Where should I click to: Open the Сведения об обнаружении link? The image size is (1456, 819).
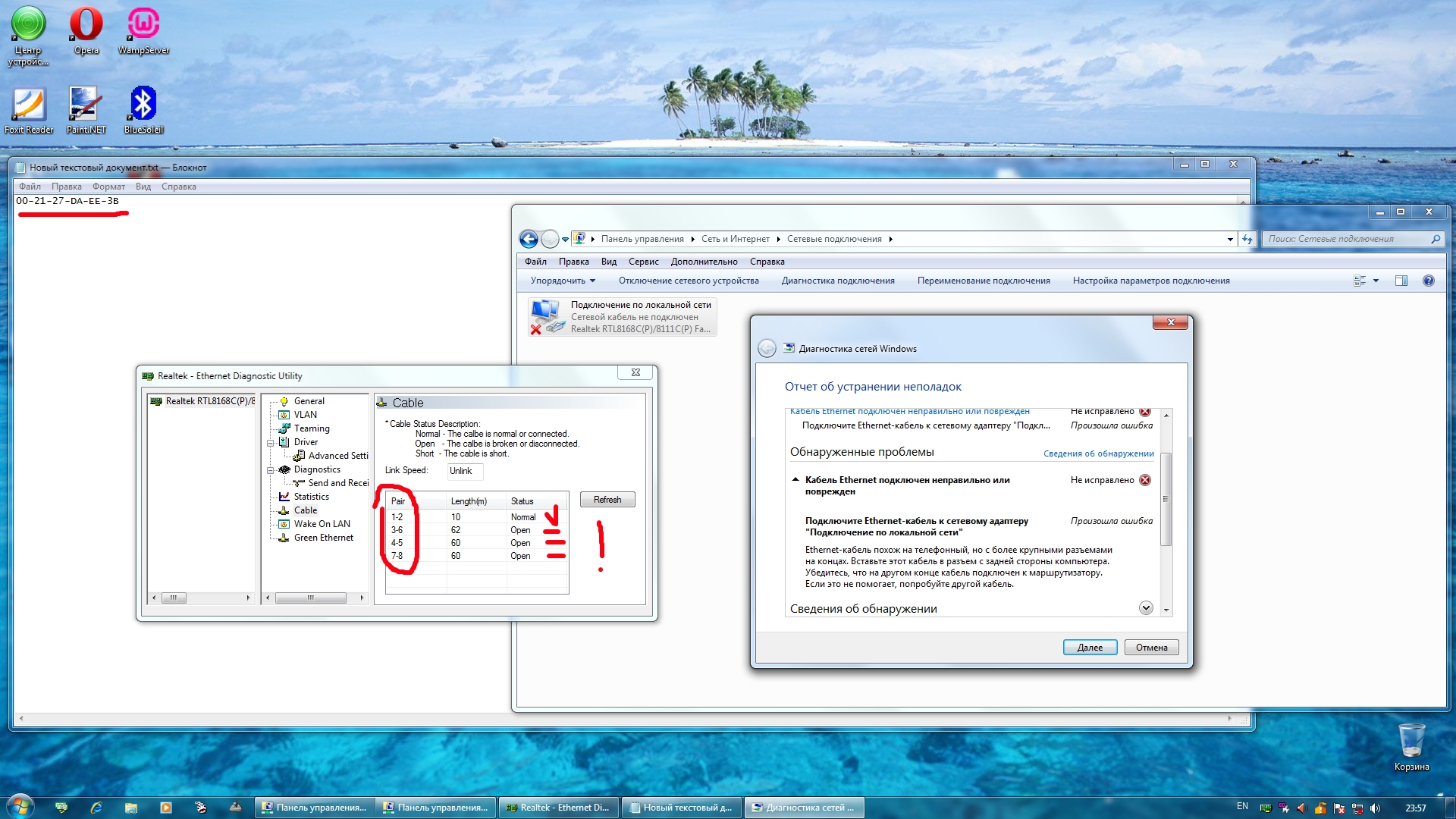point(1098,453)
